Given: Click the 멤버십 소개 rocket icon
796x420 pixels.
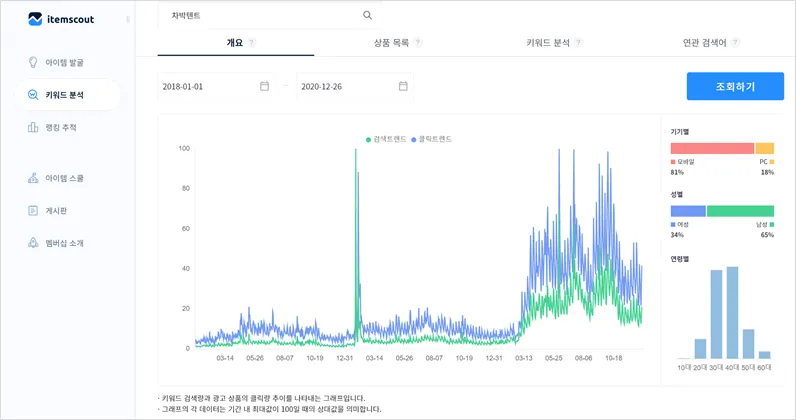Looking at the screenshot, I should tap(33, 243).
